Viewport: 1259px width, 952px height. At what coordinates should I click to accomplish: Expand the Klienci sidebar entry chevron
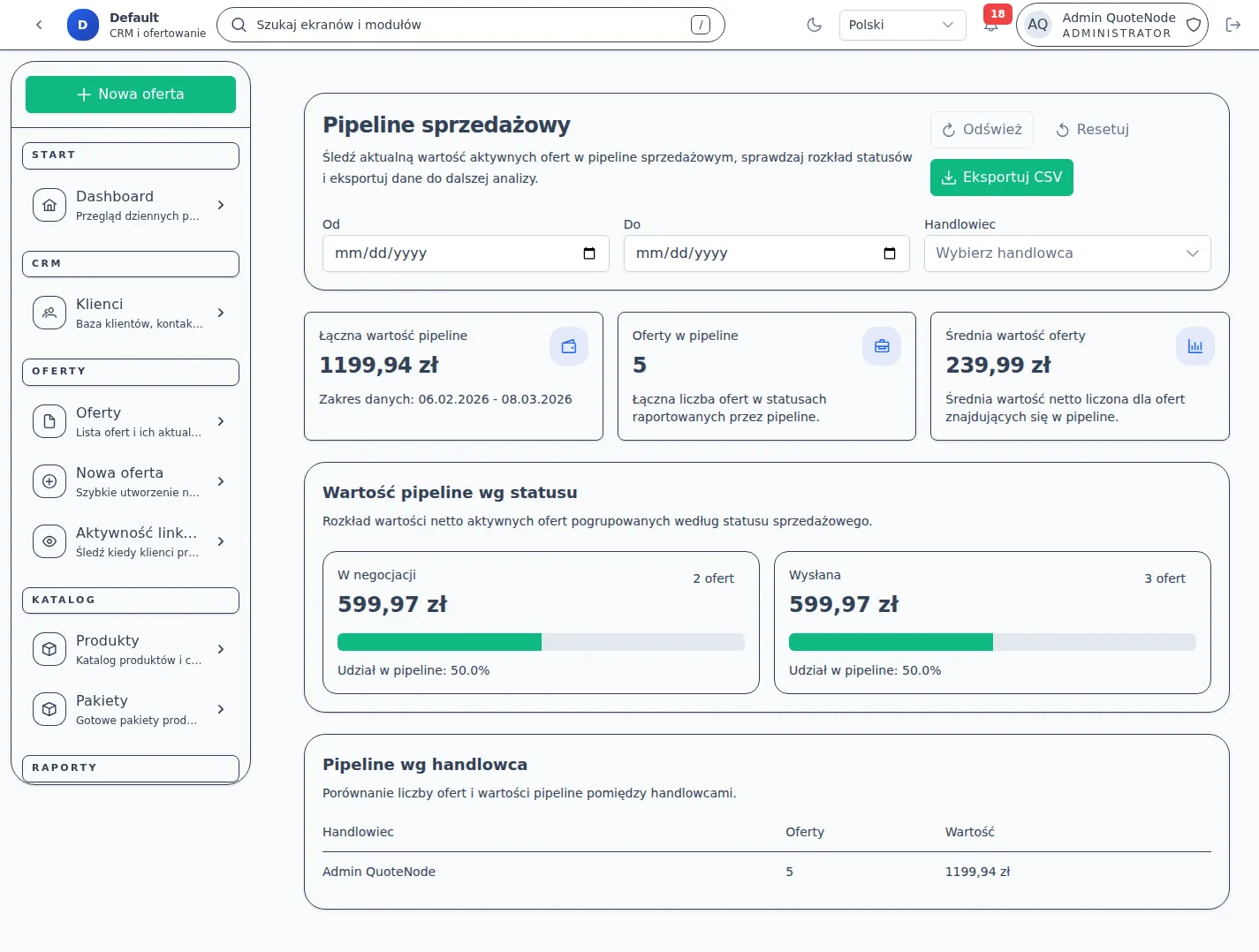221,312
